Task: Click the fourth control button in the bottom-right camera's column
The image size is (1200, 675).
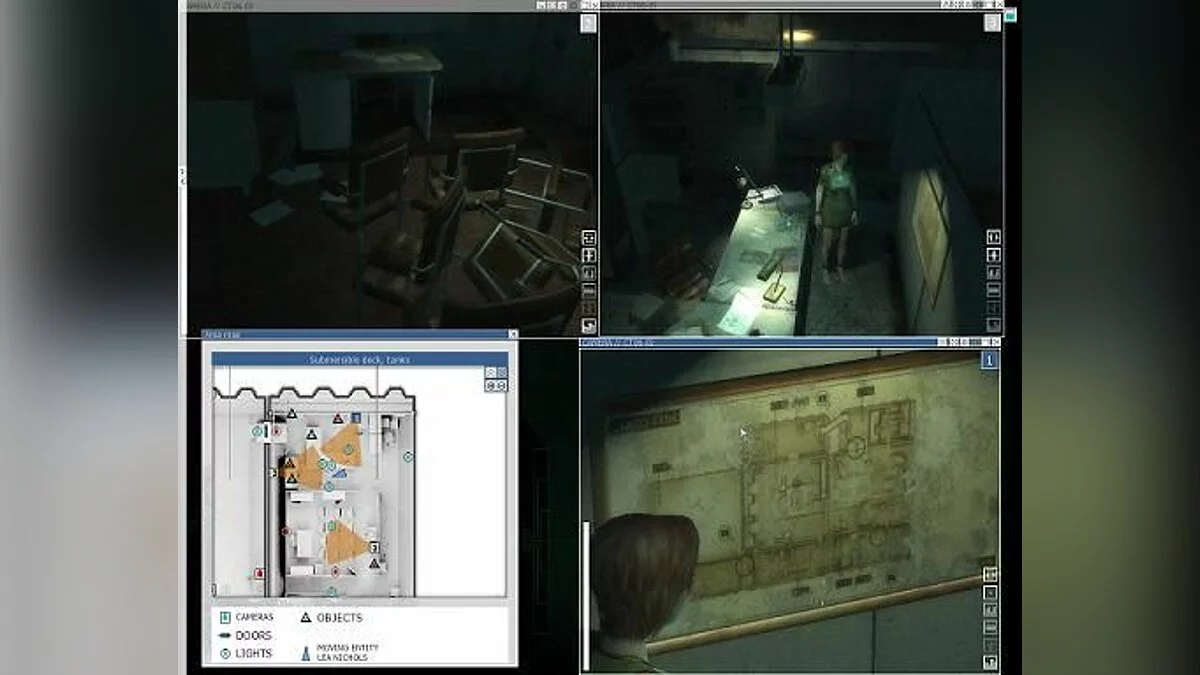Action: (990, 627)
